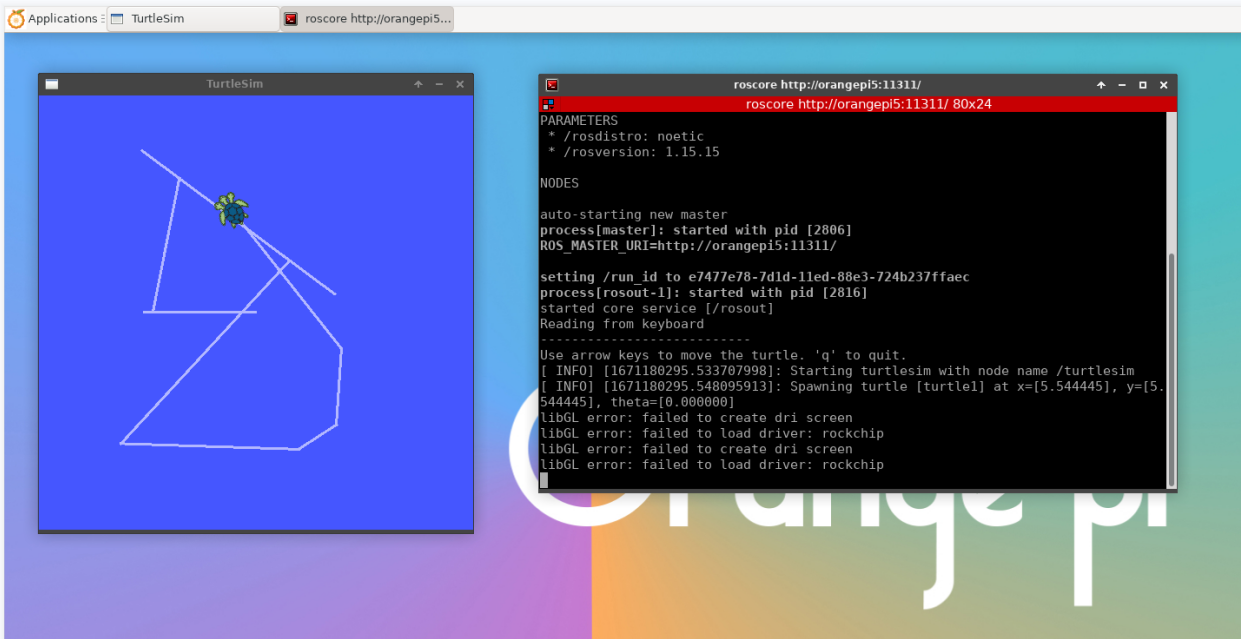
Task: Click the 'PARAMETERS' heading in terminal
Action: click(x=579, y=120)
